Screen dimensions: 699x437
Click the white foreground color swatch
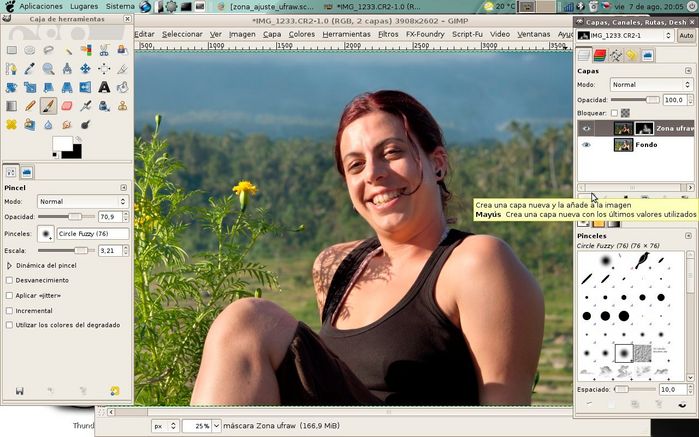click(61, 143)
